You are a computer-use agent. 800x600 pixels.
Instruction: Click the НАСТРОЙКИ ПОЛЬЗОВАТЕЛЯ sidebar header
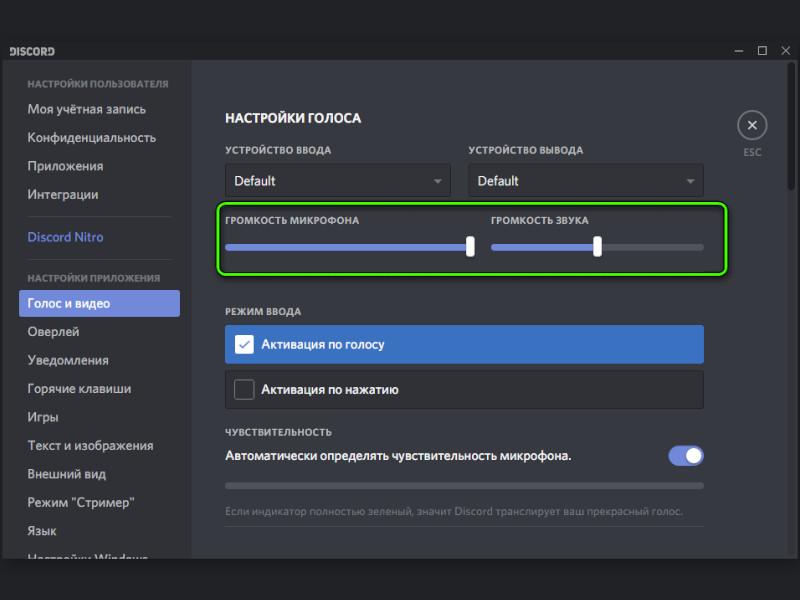[x=98, y=84]
